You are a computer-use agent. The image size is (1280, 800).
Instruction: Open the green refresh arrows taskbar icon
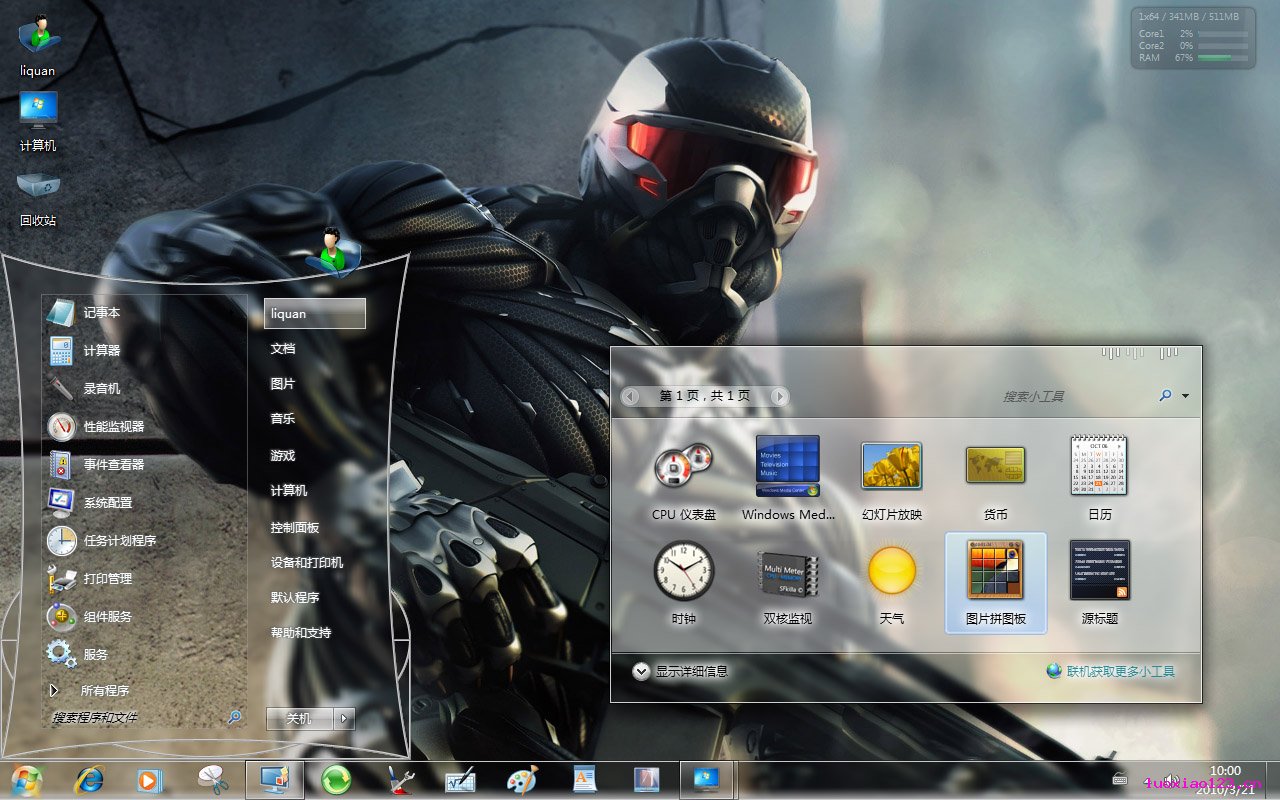click(336, 780)
